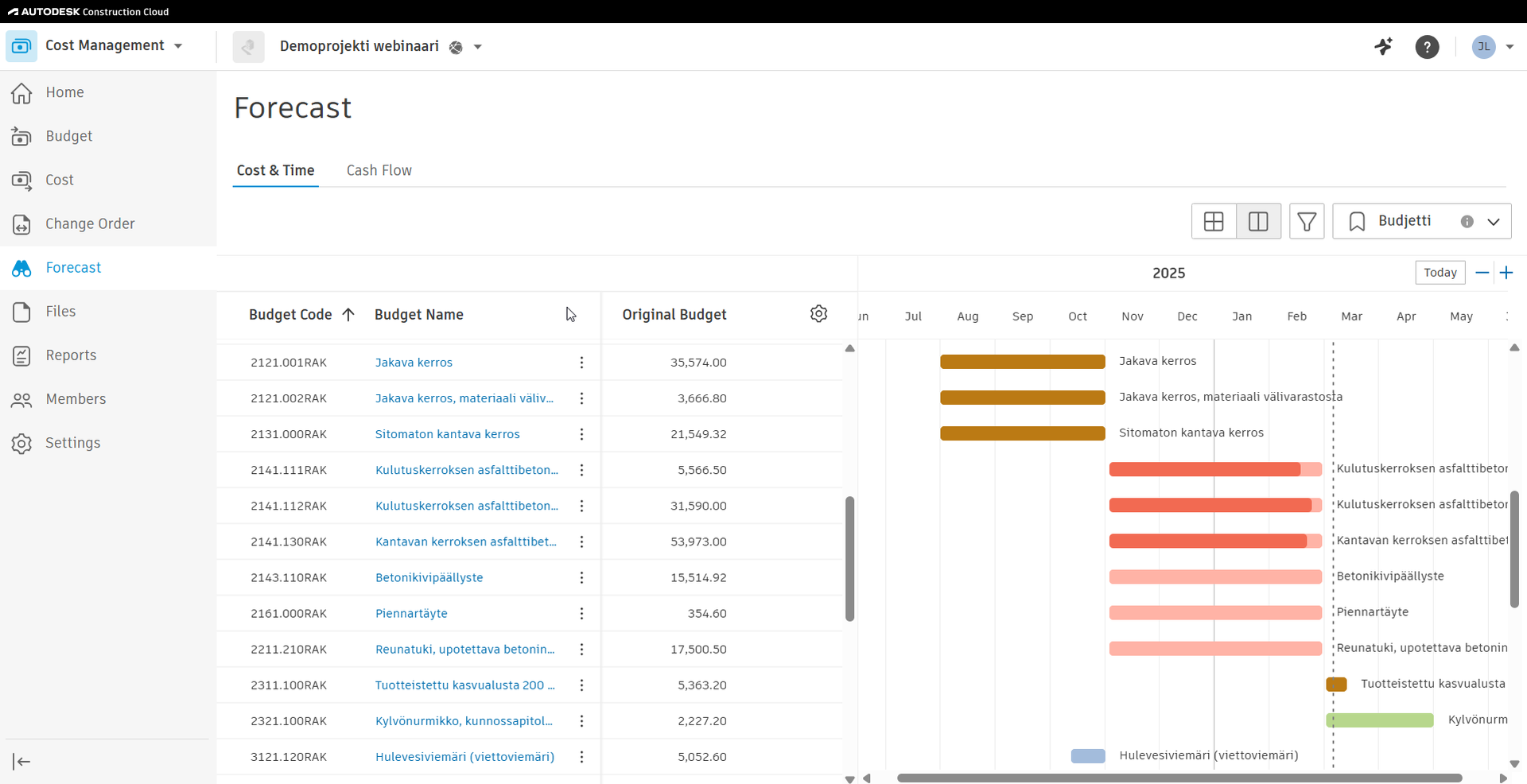Image resolution: width=1527 pixels, height=784 pixels.
Task: Zoom in the timeline with plus
Action: pyautogui.click(x=1506, y=273)
